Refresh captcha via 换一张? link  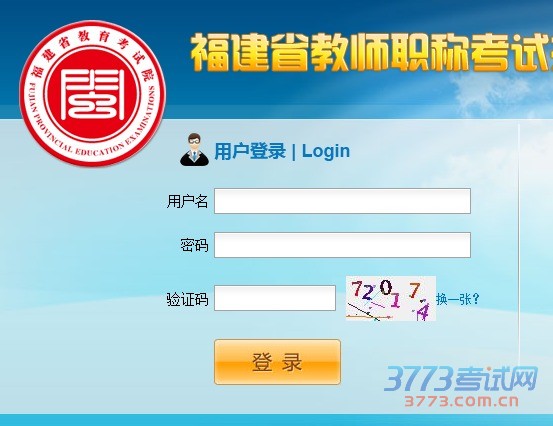pyautogui.click(x=458, y=299)
